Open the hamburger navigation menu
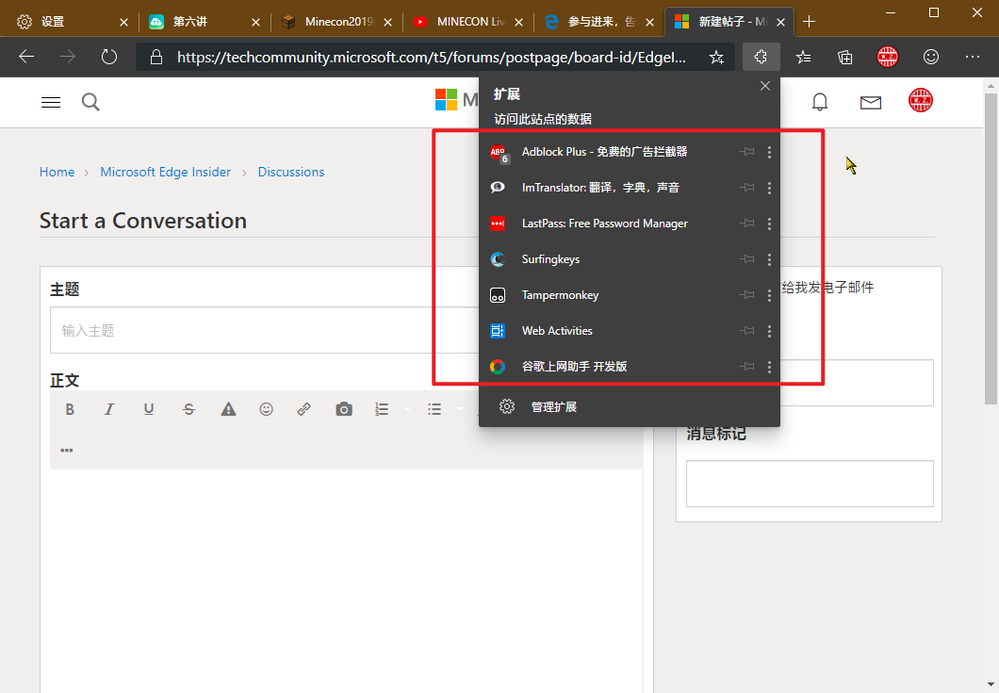This screenshot has width=999, height=693. tap(51, 102)
